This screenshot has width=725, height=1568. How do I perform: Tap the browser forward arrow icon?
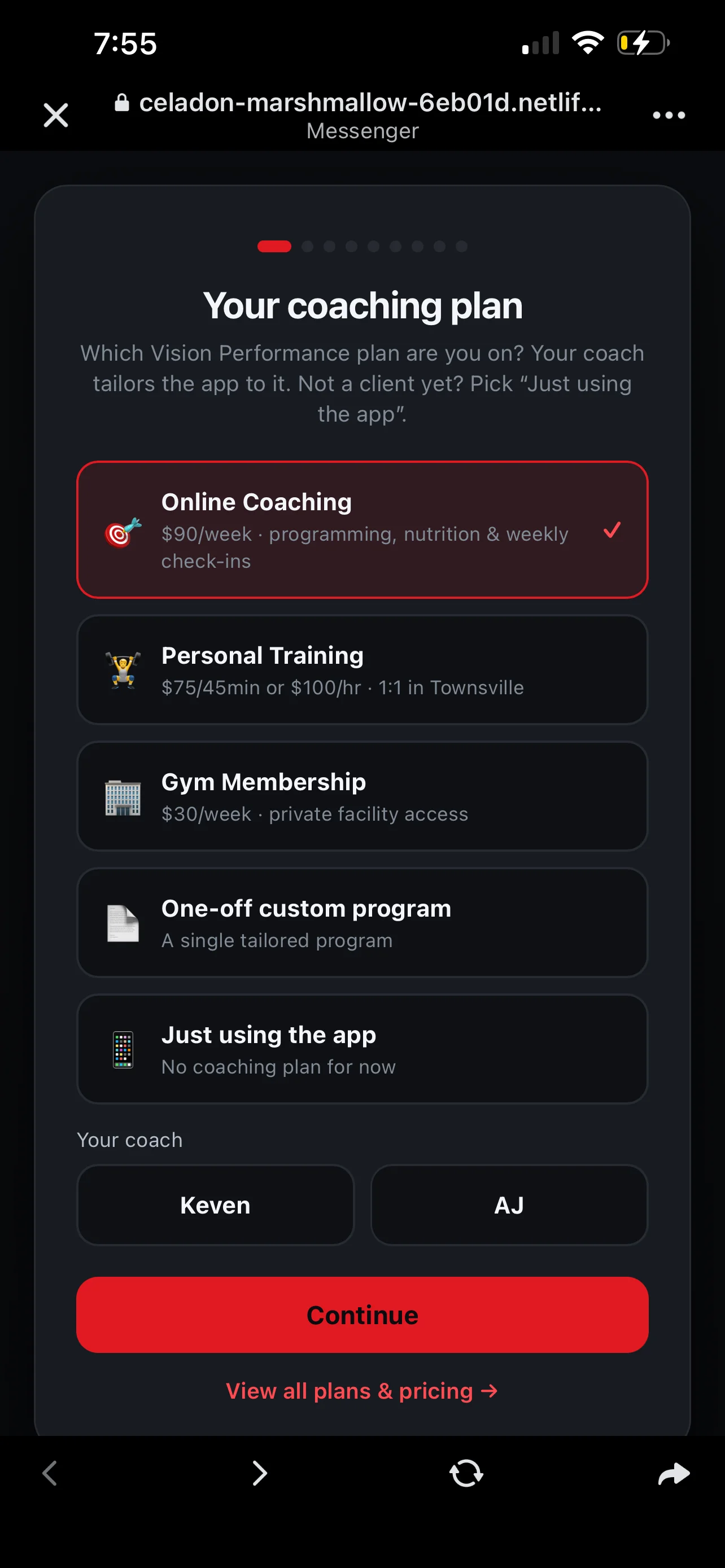pos(259,1473)
